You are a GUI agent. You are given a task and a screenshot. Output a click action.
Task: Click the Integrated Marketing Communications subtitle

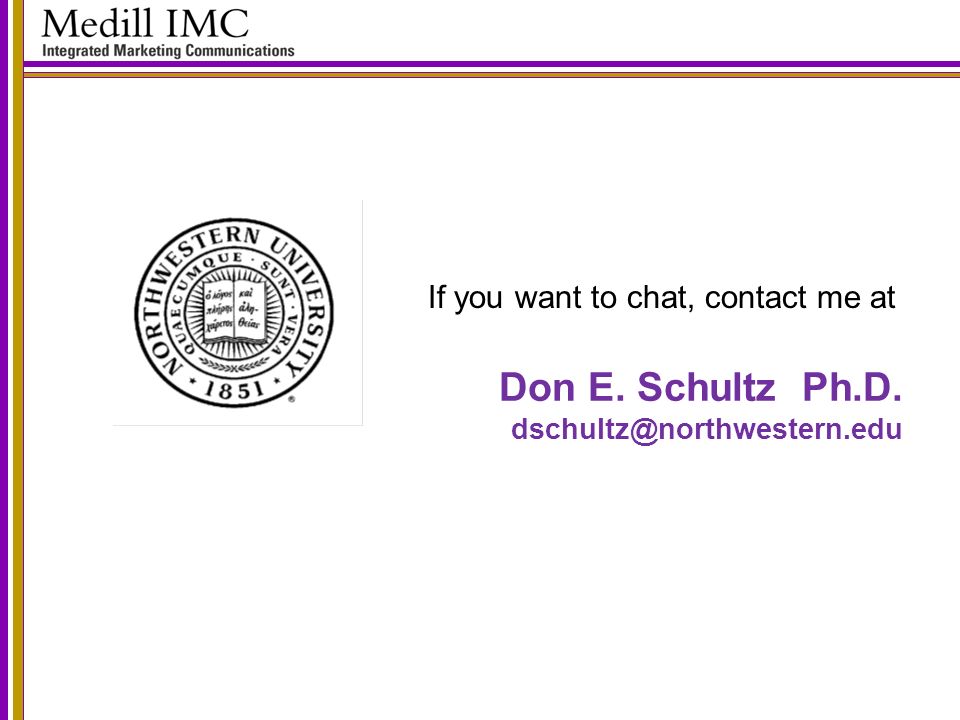pyautogui.click(x=168, y=51)
